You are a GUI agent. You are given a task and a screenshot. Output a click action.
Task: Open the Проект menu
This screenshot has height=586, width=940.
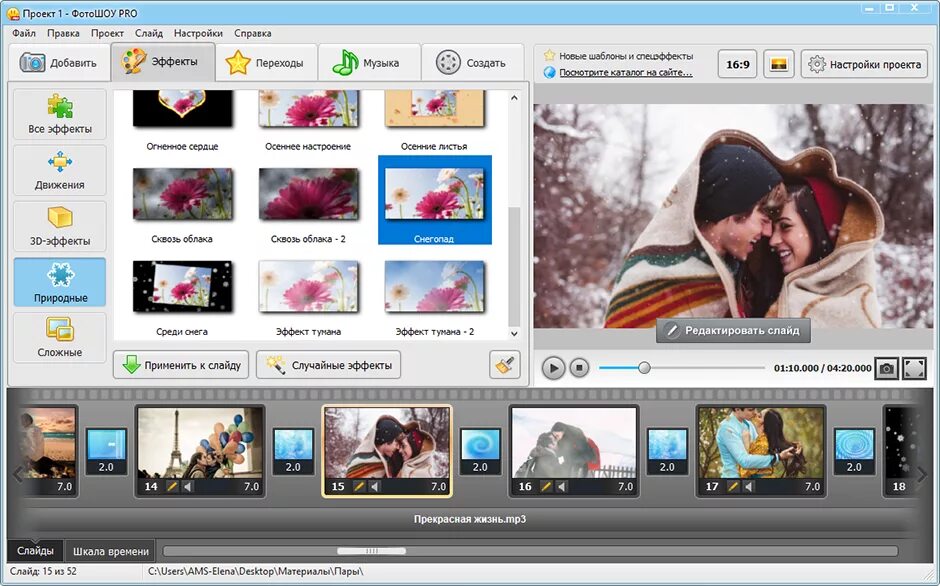(x=107, y=33)
